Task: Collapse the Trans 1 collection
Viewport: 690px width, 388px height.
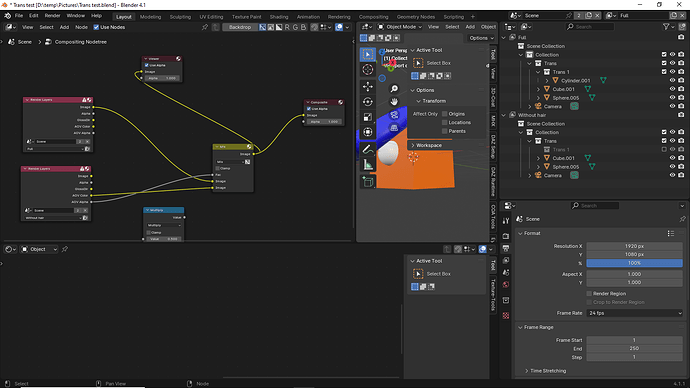Action: click(538, 72)
